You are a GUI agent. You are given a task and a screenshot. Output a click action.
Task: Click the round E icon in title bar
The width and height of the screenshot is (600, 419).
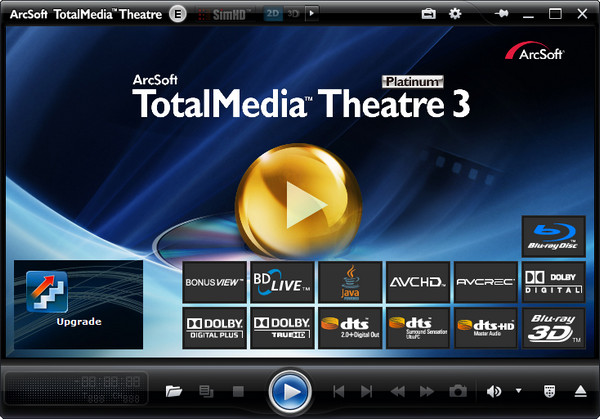178,14
